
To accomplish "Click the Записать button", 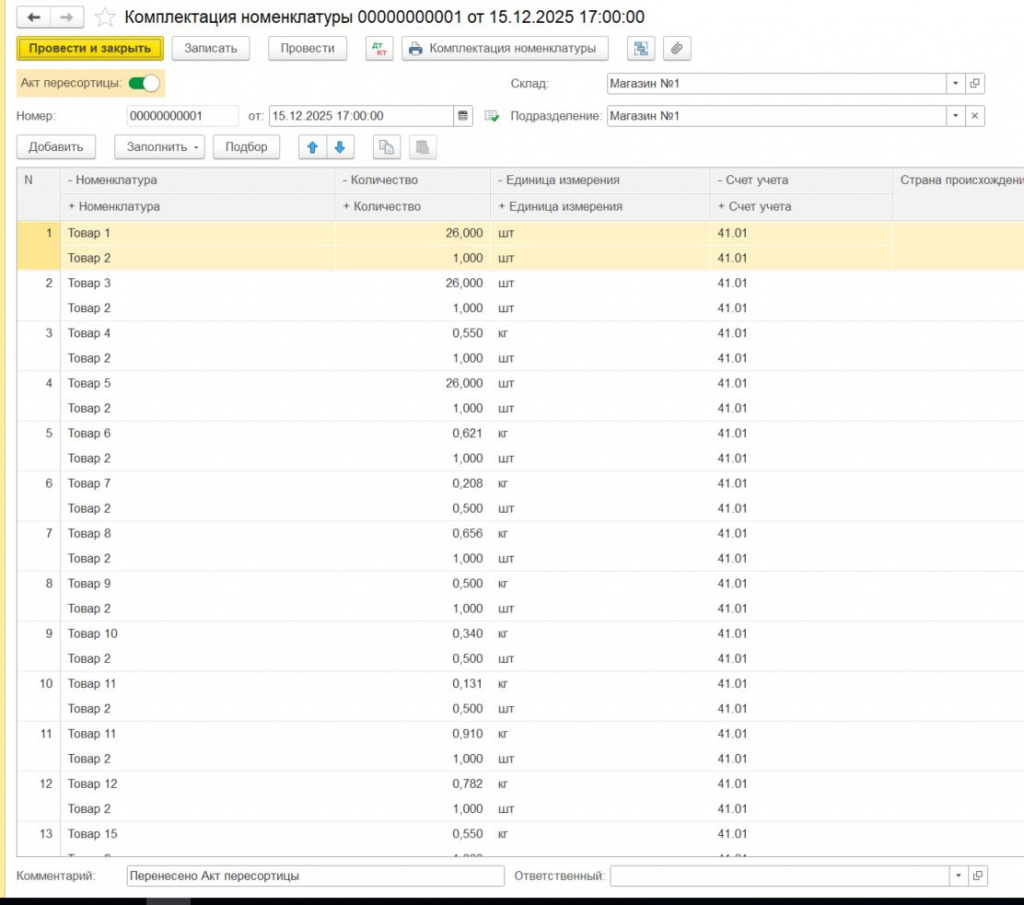I will (210, 48).
